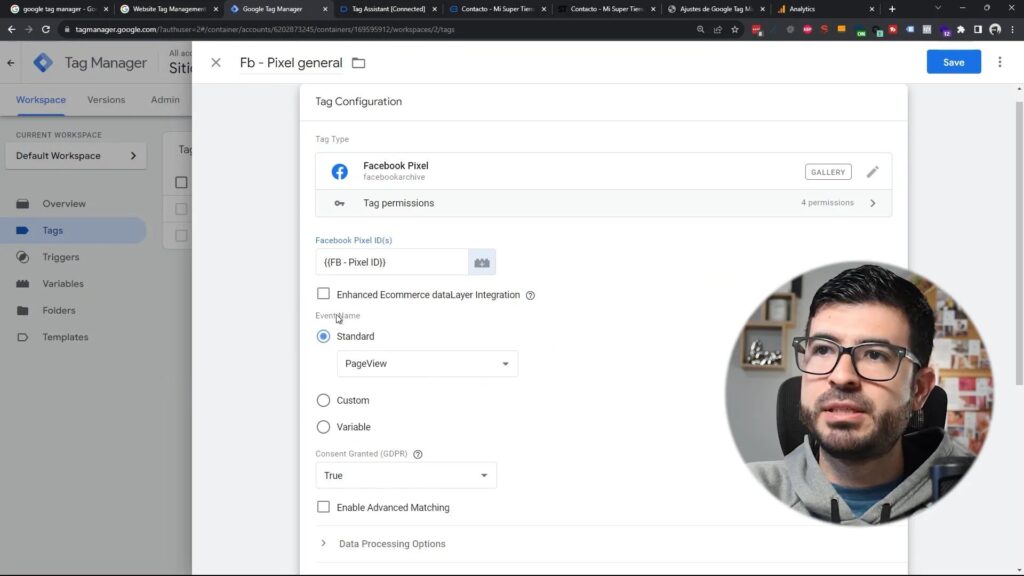Switch to Tag Assistant [Connected] browser tab
Viewport: 1024px width, 576px height.
coord(387,9)
